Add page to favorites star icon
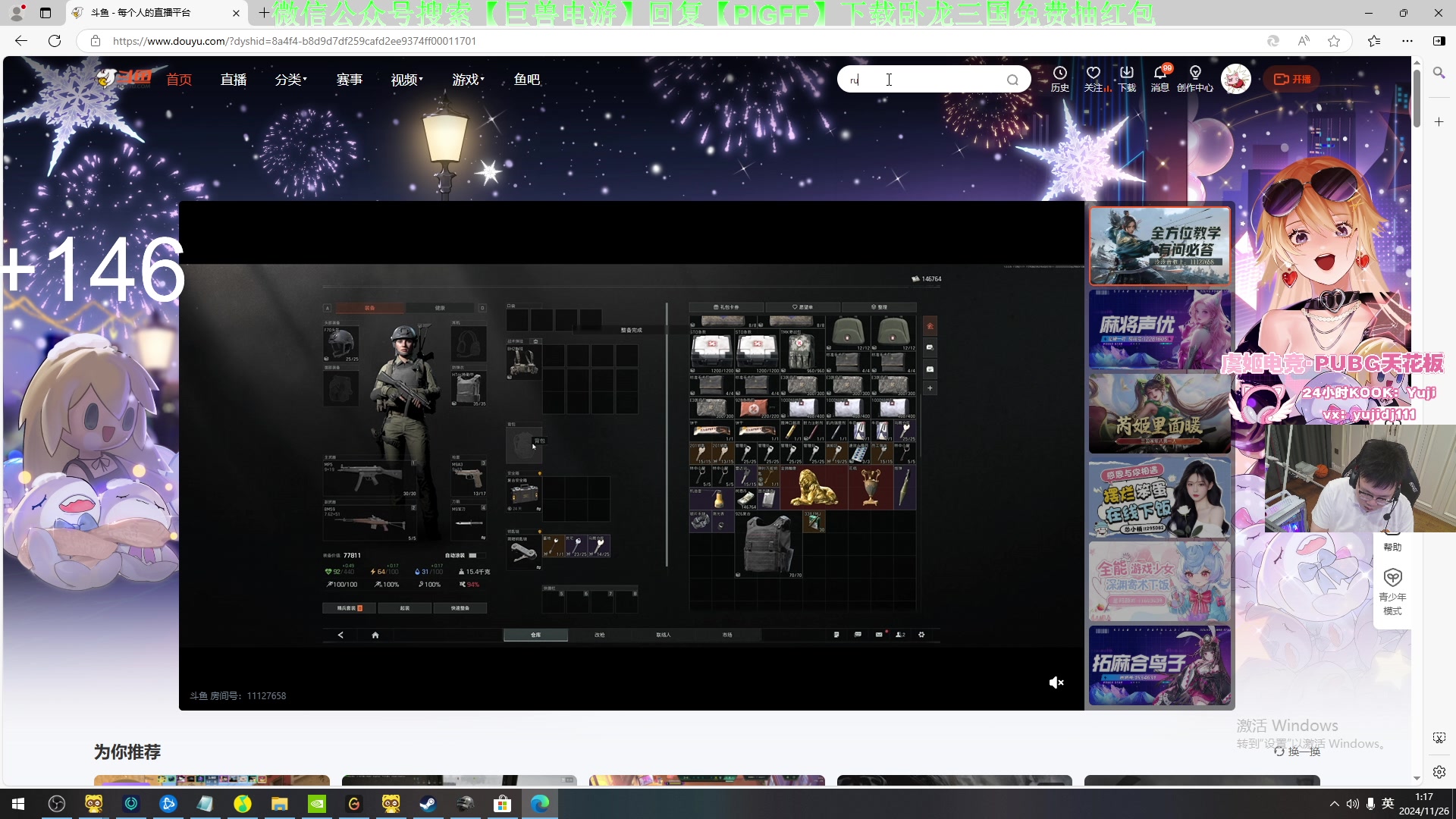Screen dimensions: 1456x819 click(1334, 41)
